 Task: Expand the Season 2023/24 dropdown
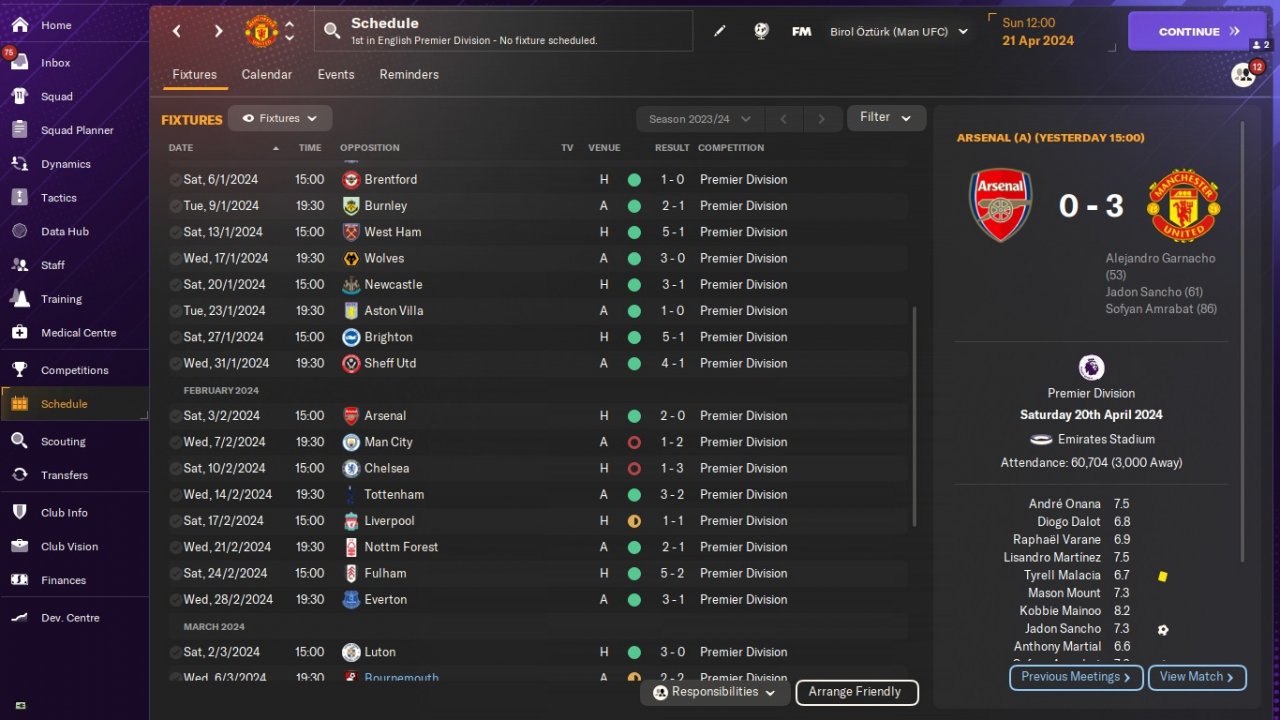[x=699, y=119]
